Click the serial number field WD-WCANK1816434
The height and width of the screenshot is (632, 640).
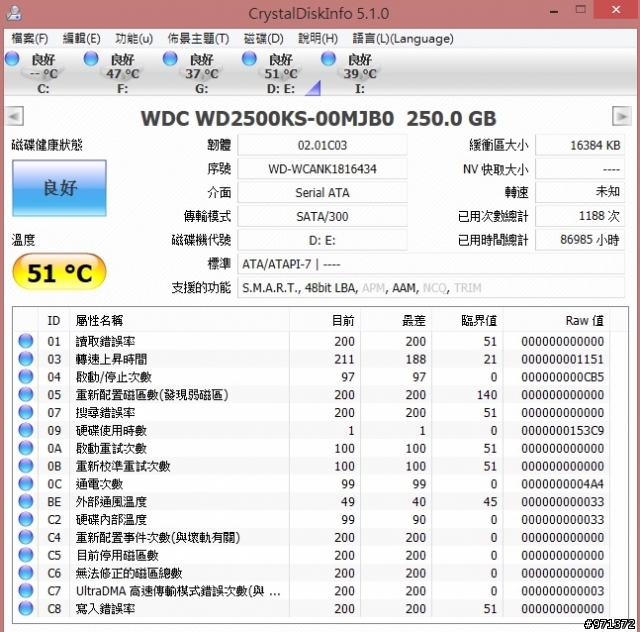click(x=322, y=169)
